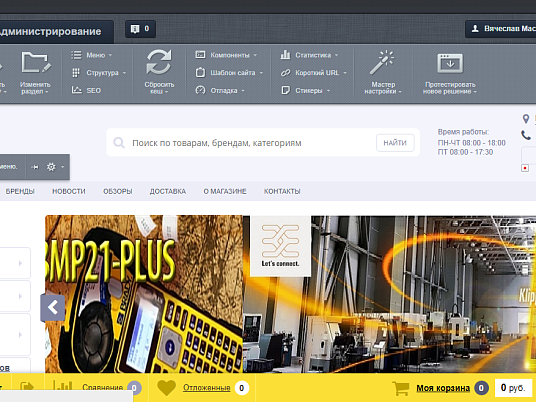Click the heart favorites icon
Screen dimensions: 536x402
pyautogui.click(x=166, y=388)
